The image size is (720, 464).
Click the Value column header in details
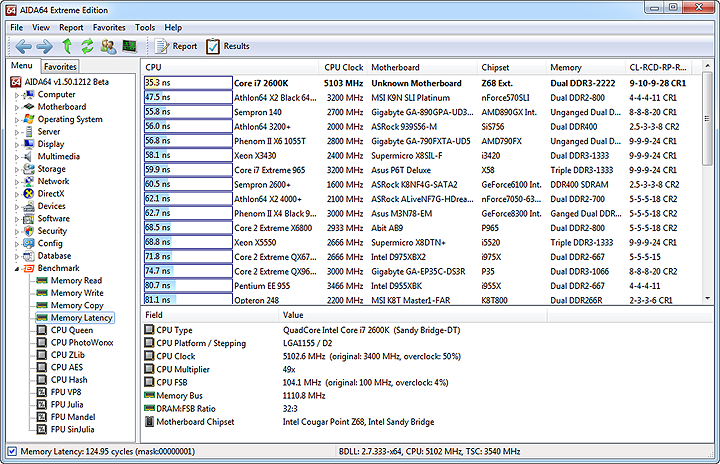tap(412, 315)
